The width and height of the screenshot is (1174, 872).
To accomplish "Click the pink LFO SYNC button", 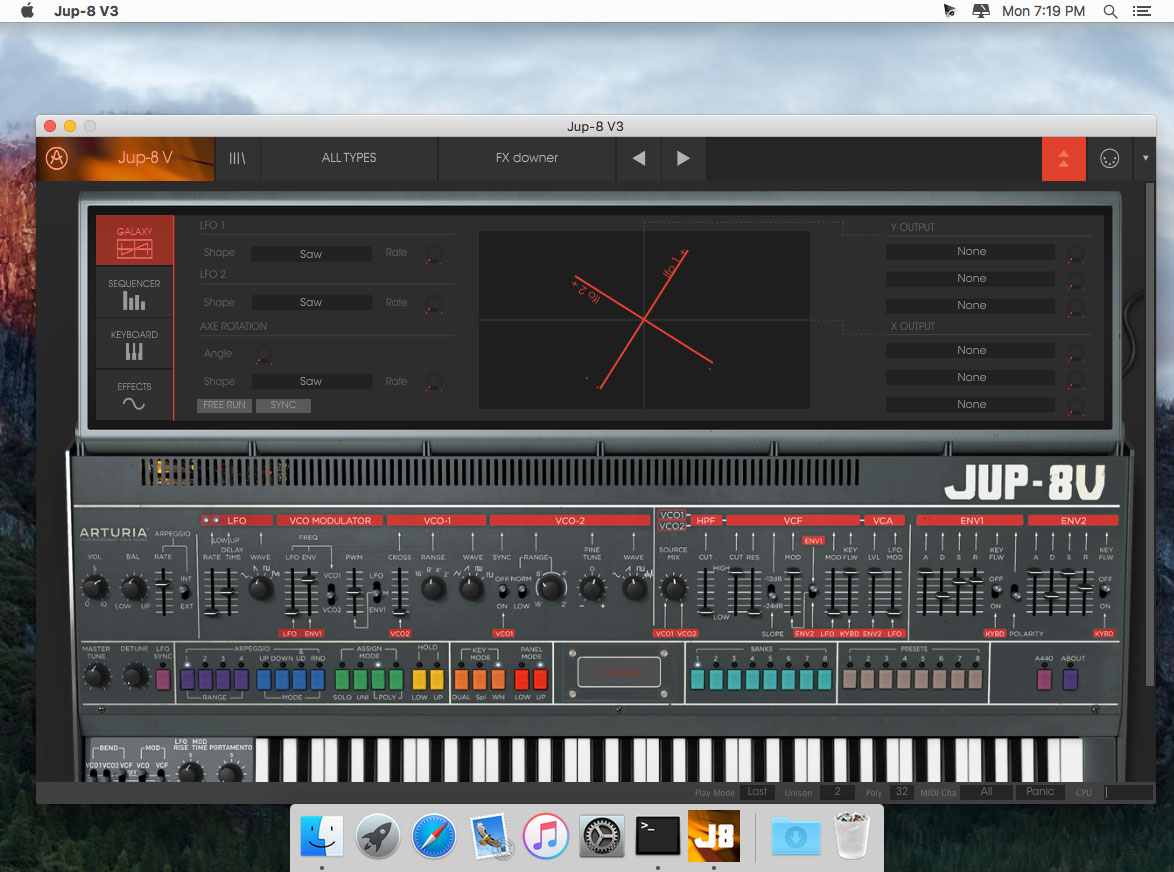I will (x=162, y=679).
